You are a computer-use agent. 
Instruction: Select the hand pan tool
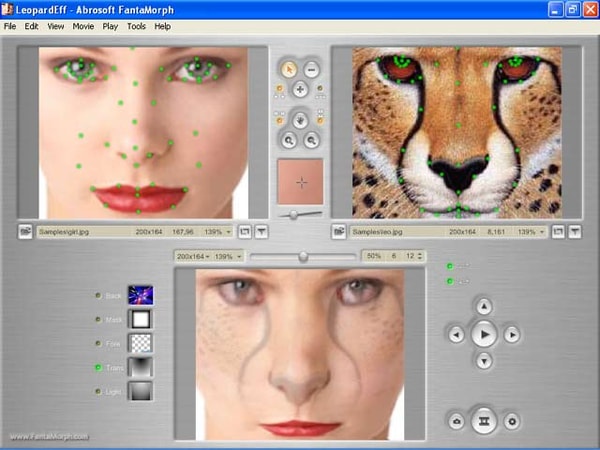(300, 121)
